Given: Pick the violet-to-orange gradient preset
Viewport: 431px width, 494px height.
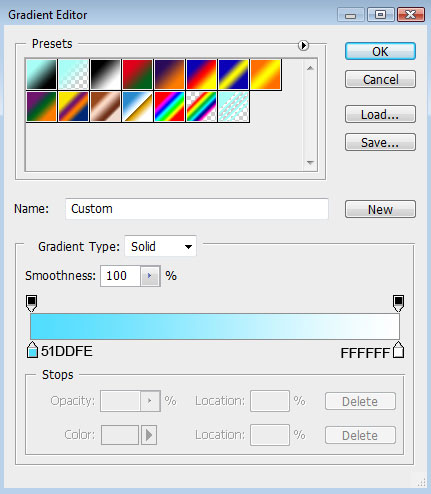Looking at the screenshot, I should (169, 75).
